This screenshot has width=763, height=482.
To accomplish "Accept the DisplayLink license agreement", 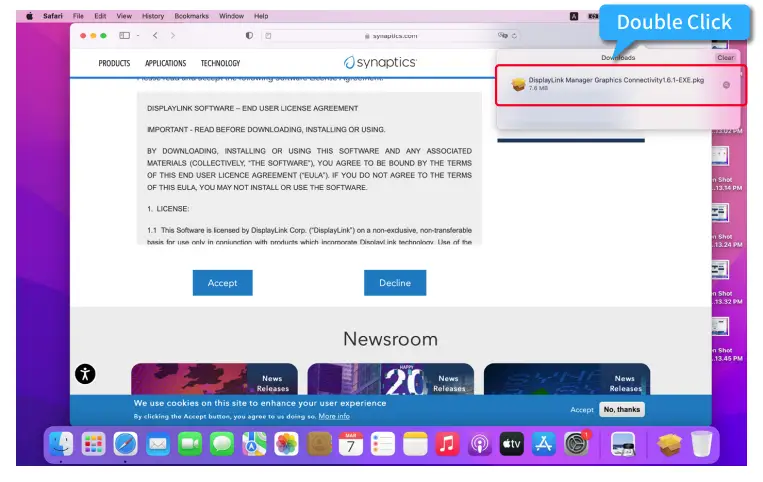I will tap(222, 283).
